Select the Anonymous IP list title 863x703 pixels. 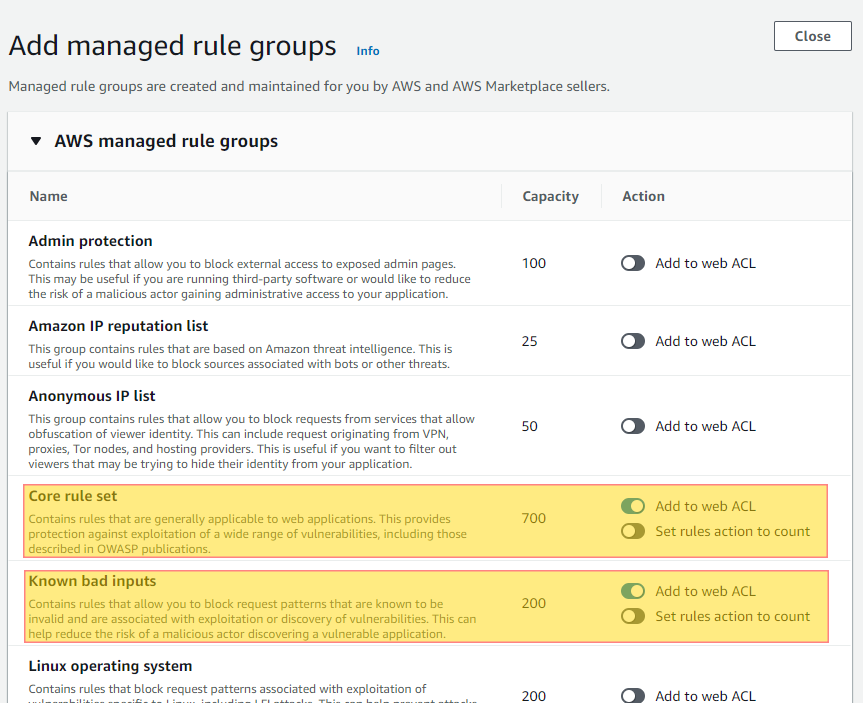tap(92, 396)
